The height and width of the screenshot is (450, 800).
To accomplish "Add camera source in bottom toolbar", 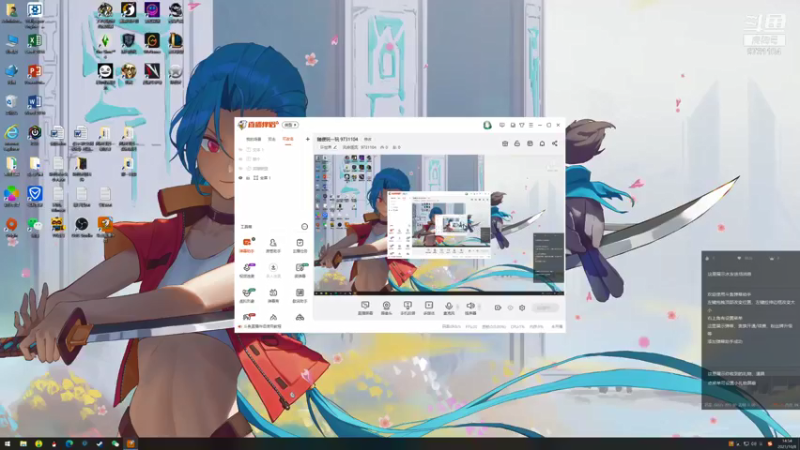I will [386, 308].
